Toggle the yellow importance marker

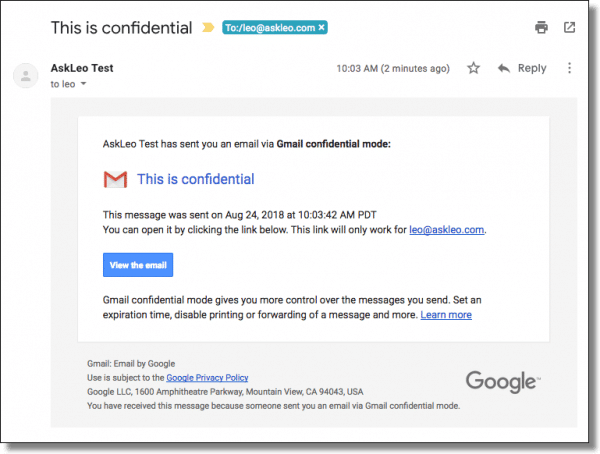tap(208, 28)
